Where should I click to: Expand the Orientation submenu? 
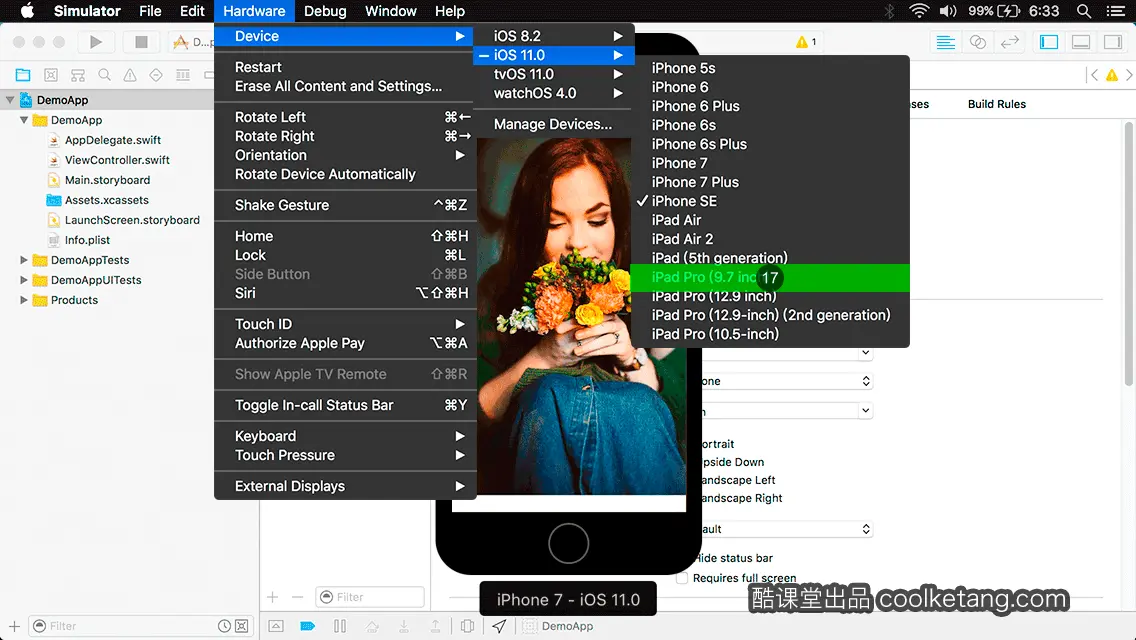pyautogui.click(x=345, y=155)
